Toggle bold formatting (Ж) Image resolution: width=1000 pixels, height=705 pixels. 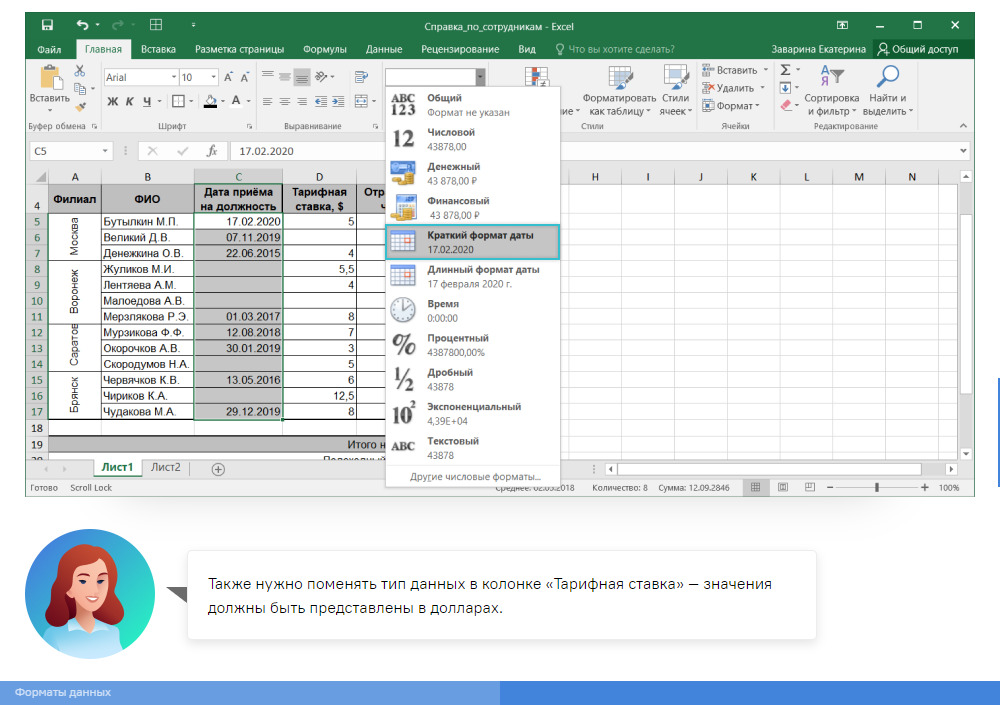(113, 101)
